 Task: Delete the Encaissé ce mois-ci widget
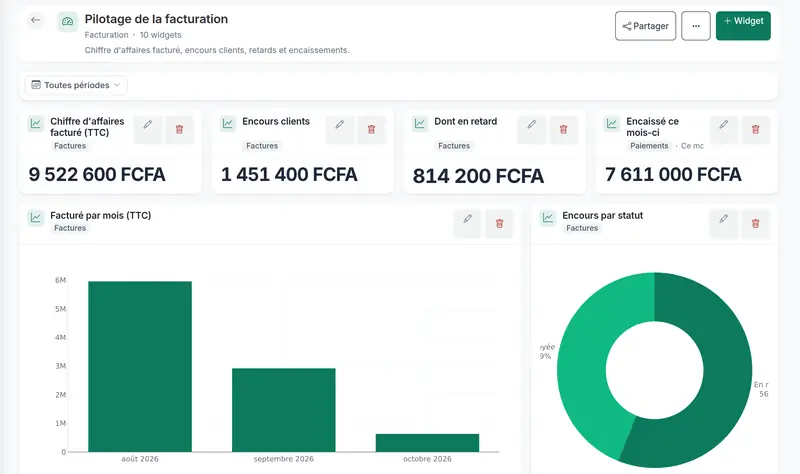tap(756, 130)
